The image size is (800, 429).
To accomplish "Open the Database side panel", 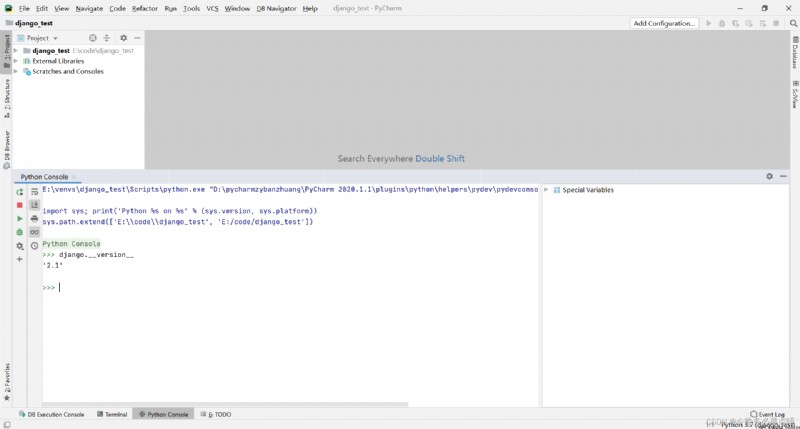I will point(795,53).
